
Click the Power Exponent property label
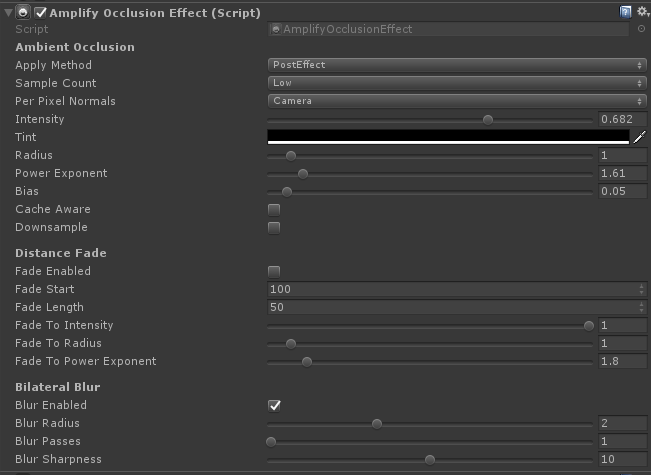click(x=61, y=173)
